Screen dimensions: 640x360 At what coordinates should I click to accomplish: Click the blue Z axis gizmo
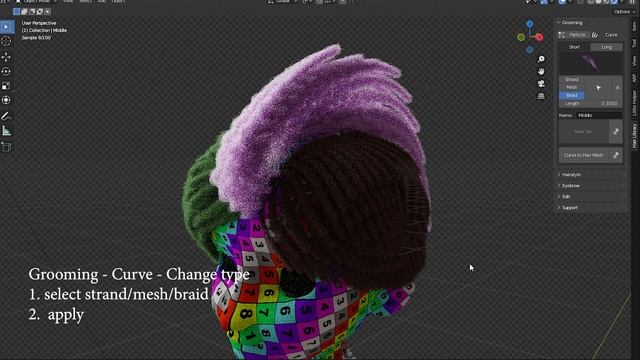530,24
